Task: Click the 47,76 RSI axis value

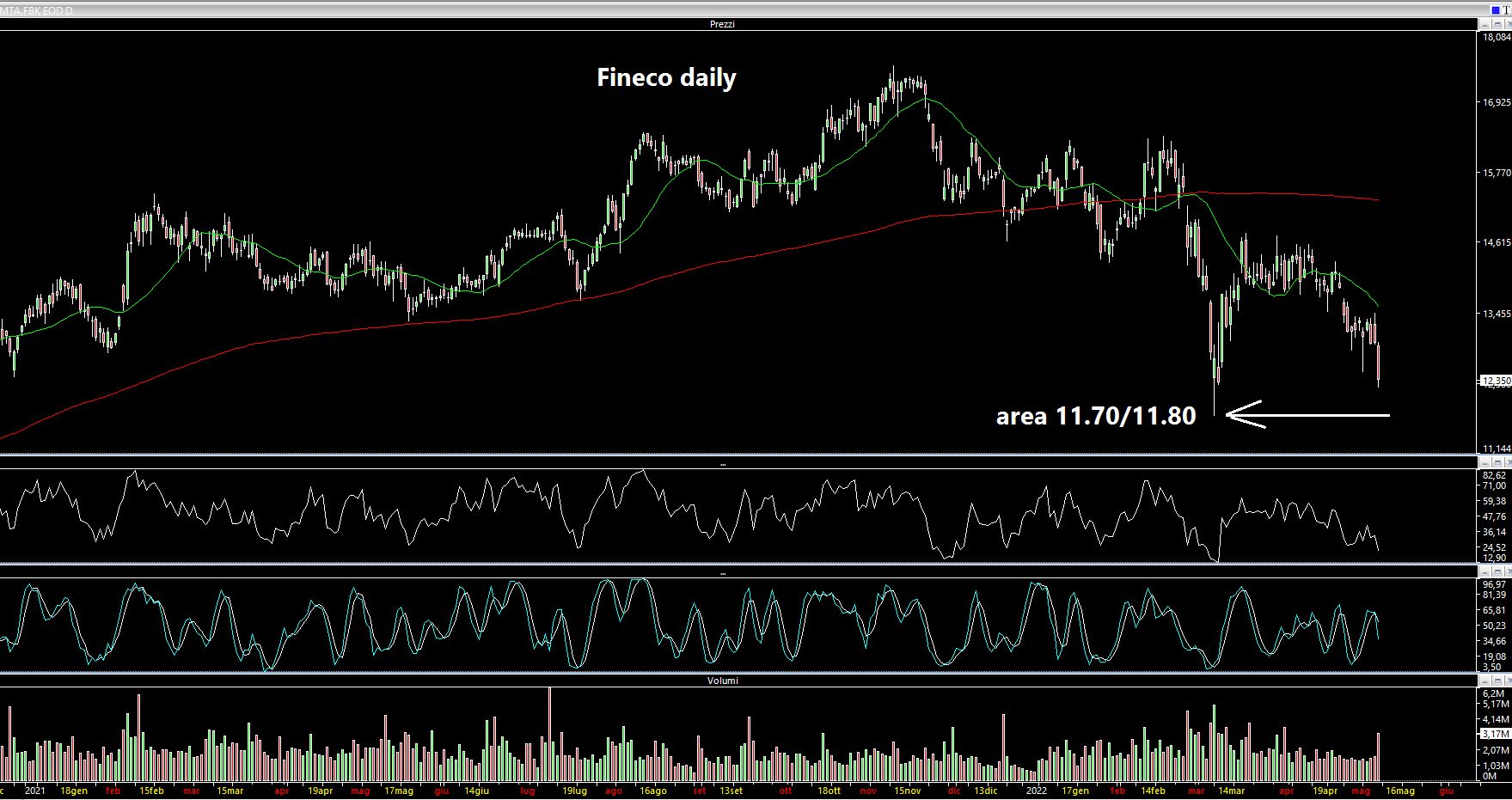Action: [1495, 517]
